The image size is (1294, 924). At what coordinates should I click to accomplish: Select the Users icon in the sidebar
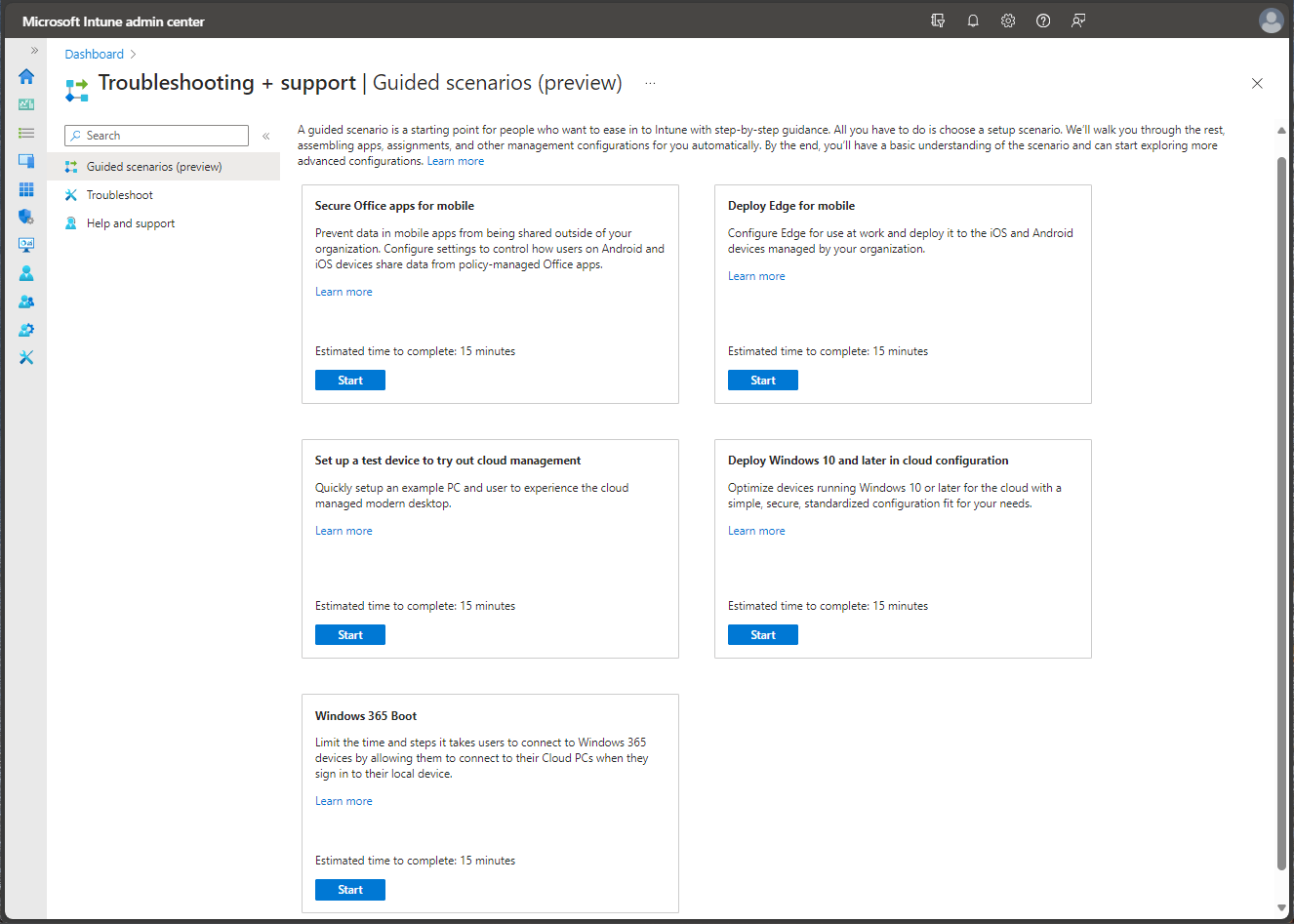pos(26,272)
